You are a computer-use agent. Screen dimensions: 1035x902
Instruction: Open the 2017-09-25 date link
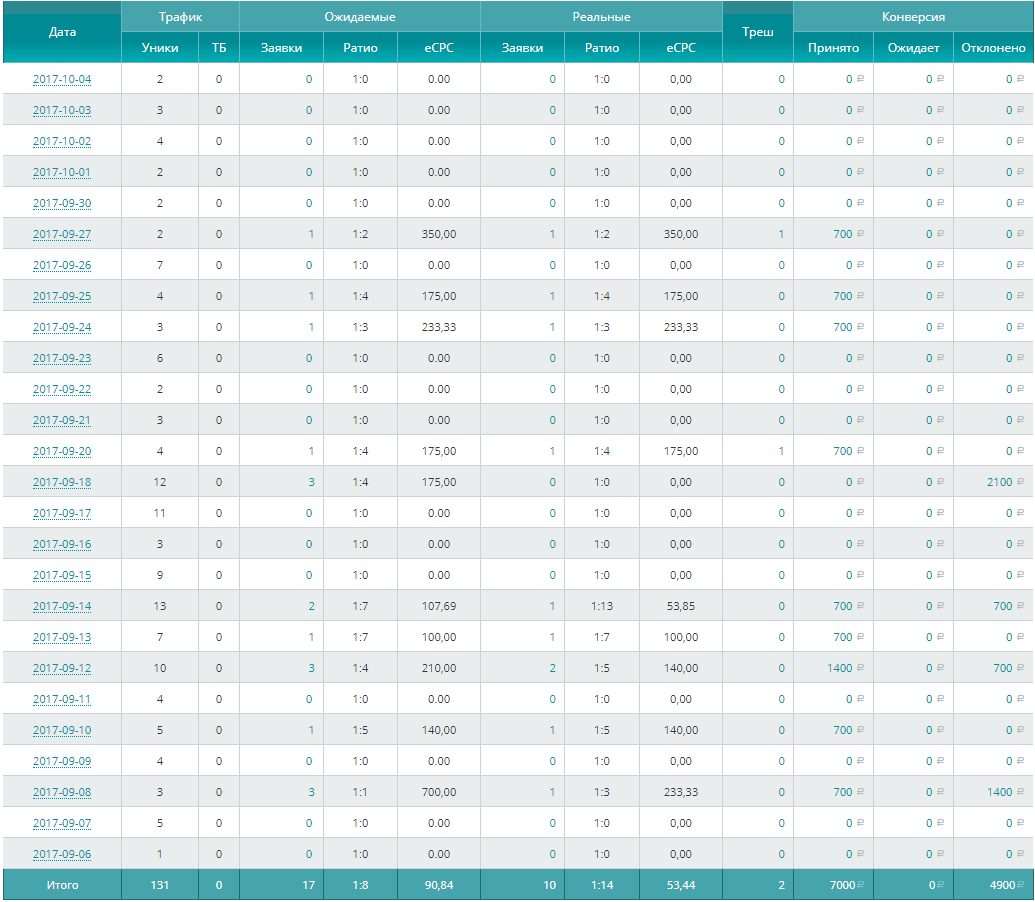(62, 296)
